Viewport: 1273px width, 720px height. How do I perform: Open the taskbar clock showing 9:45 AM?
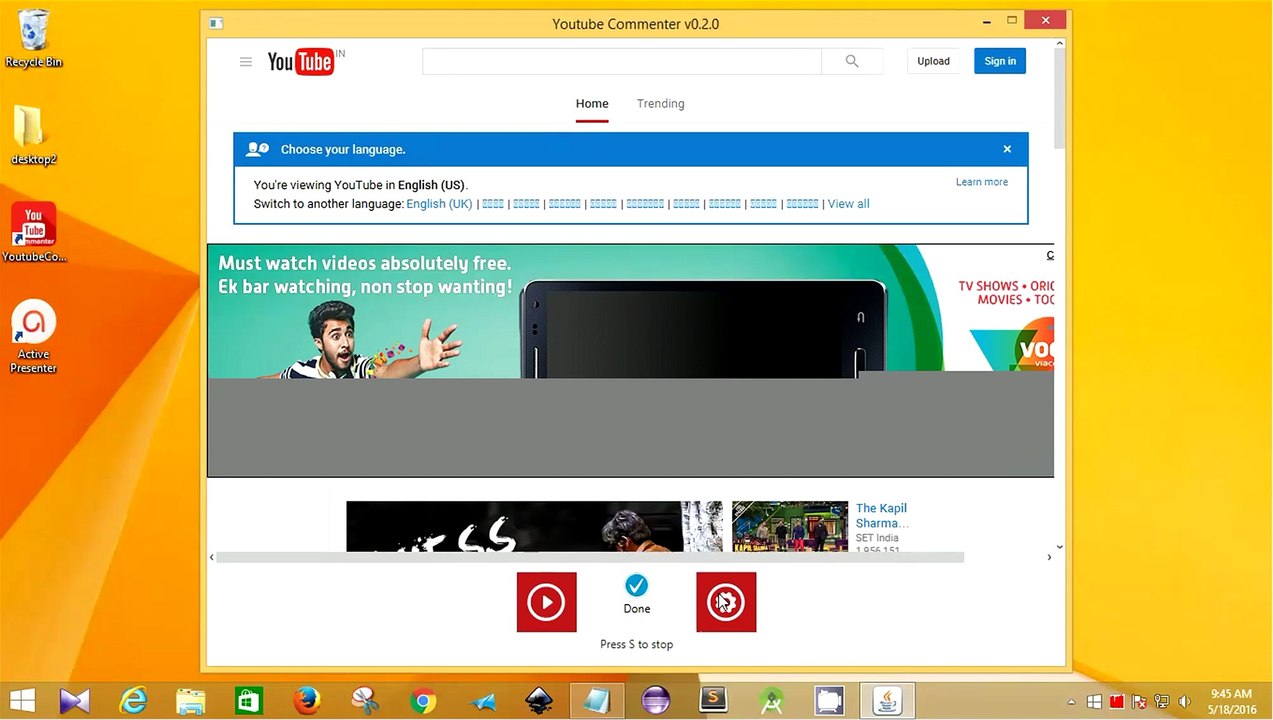1231,701
